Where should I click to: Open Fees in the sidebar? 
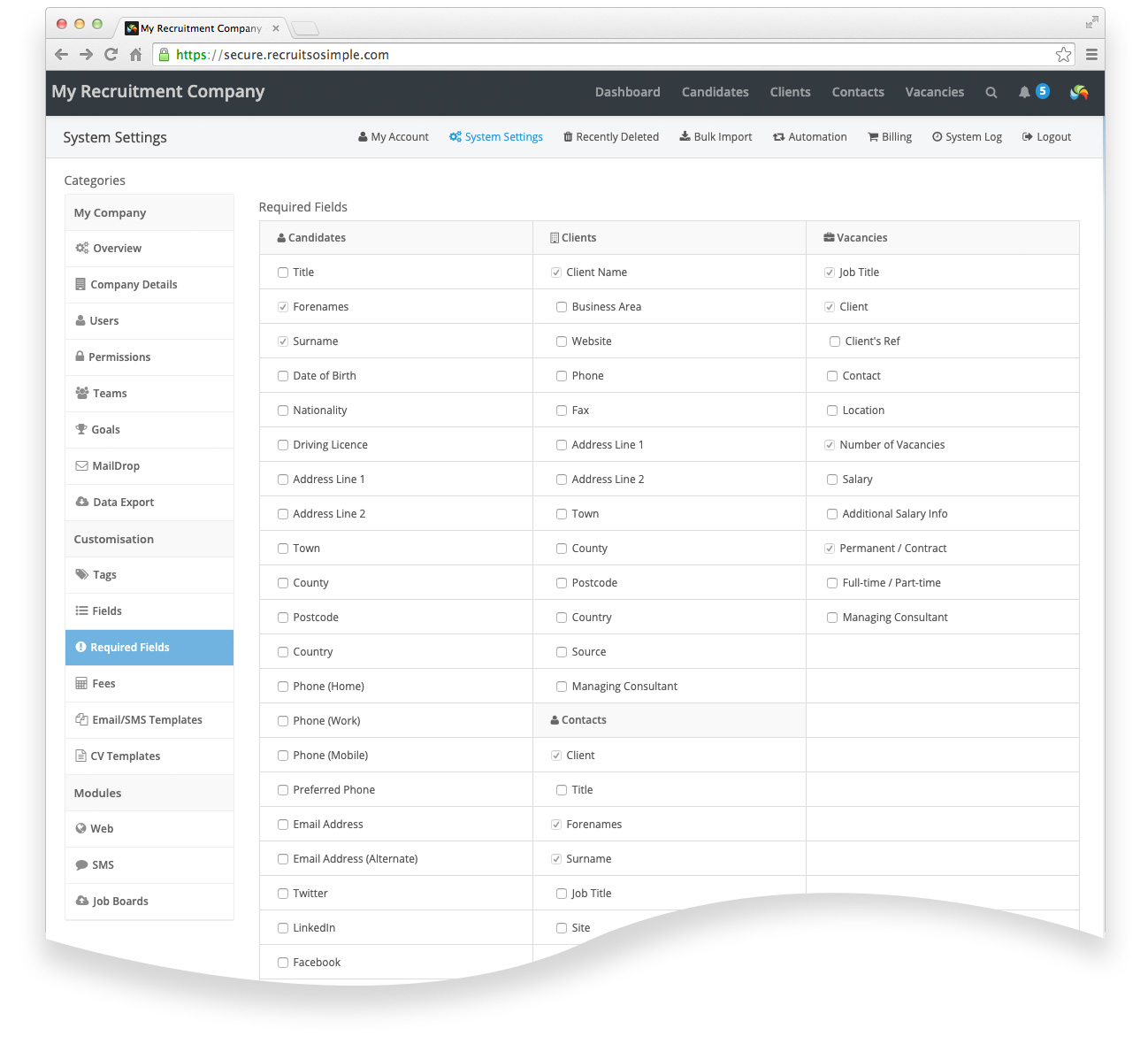pyautogui.click(x=149, y=684)
